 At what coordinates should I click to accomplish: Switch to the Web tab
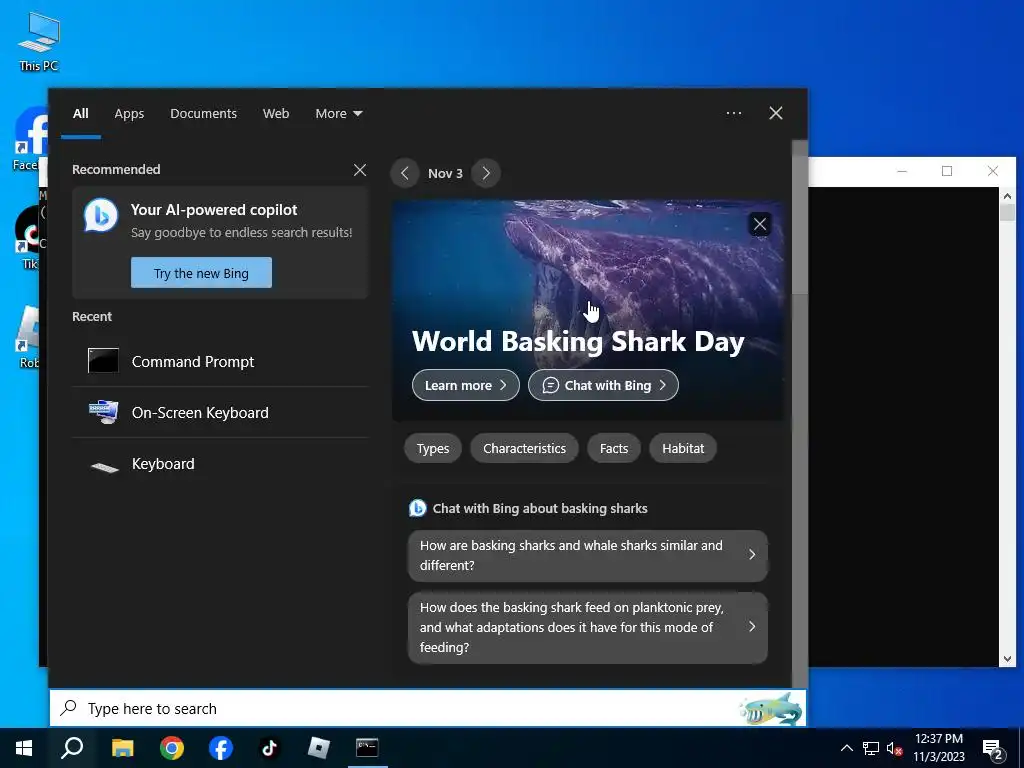(276, 114)
